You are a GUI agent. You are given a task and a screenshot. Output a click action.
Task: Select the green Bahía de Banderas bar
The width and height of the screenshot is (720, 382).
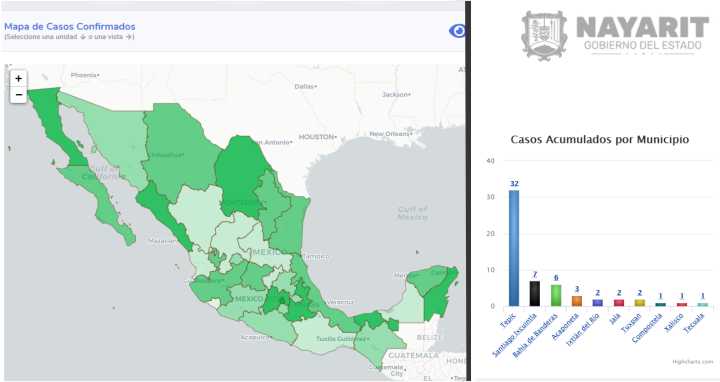(x=556, y=295)
